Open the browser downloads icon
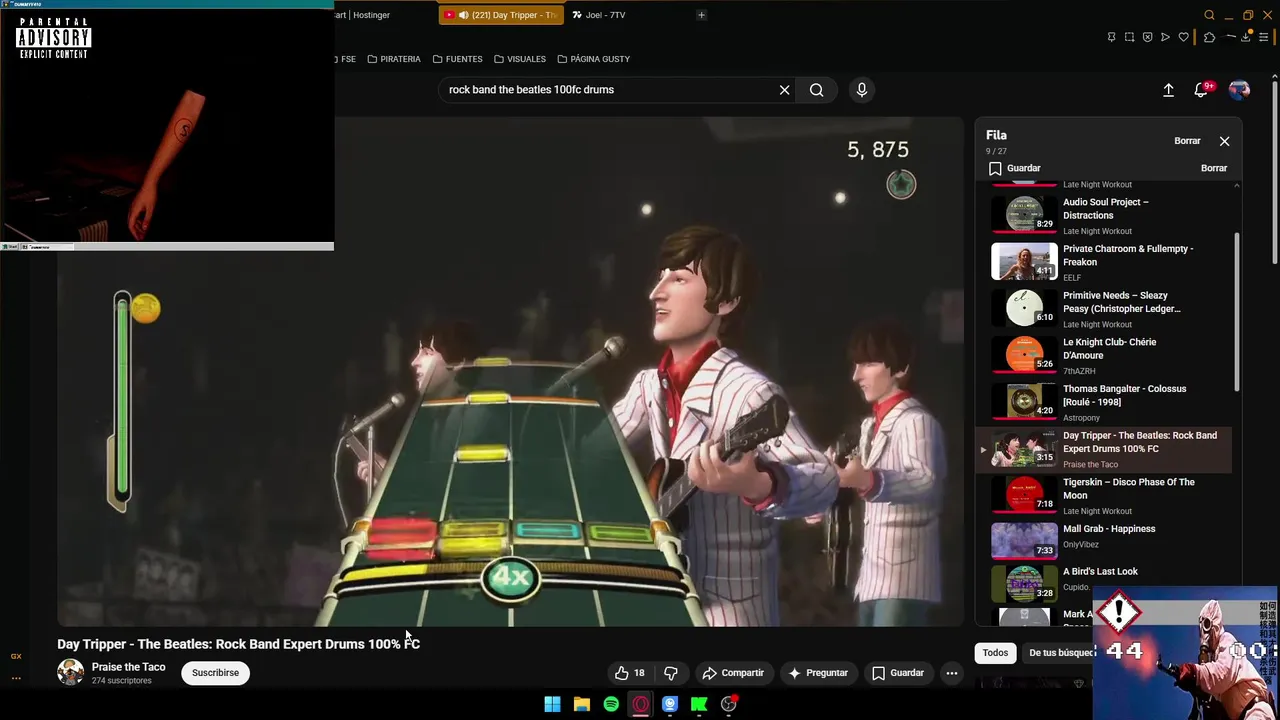Screen dimensions: 1280x720 click(x=1246, y=37)
